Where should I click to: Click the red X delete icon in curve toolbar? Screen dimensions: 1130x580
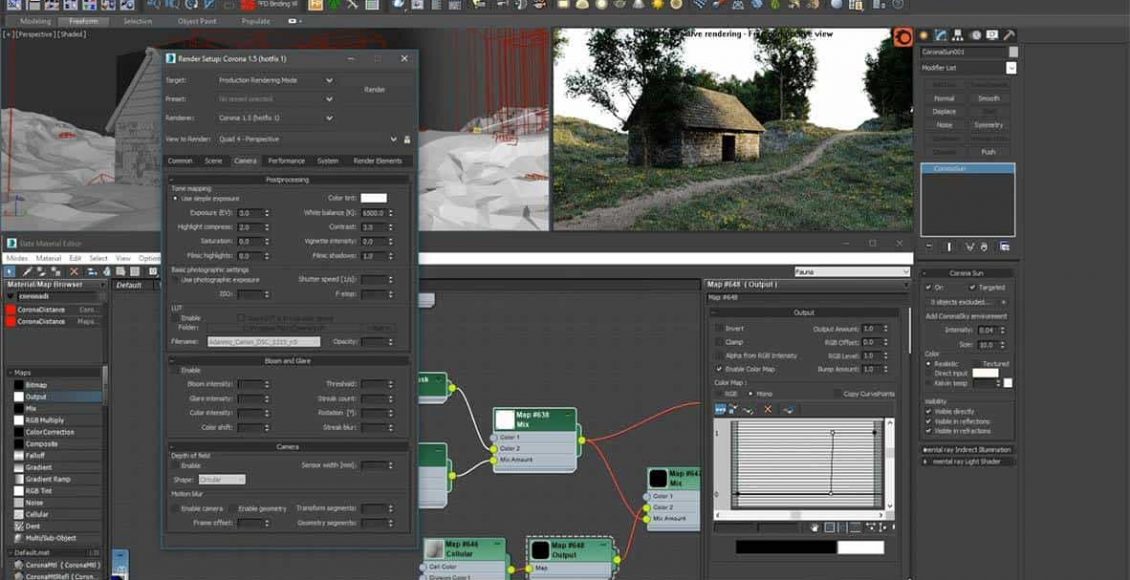(768, 409)
